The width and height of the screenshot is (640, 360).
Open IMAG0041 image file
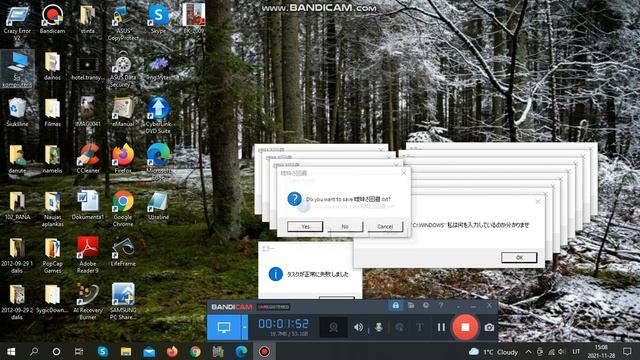coord(88,112)
